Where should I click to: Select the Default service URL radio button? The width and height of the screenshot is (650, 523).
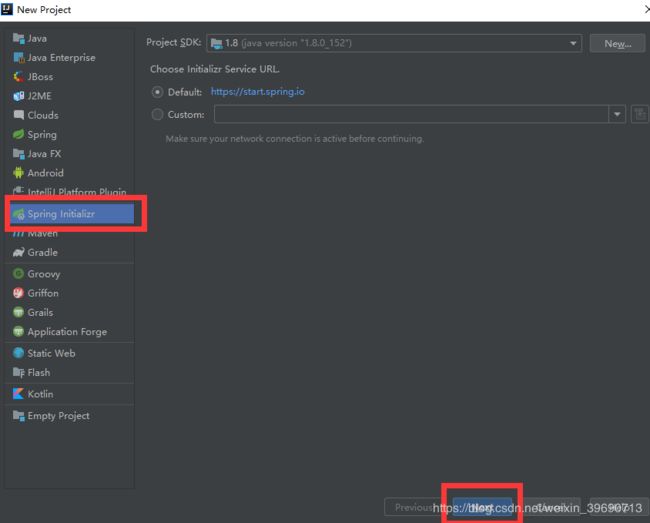157,92
